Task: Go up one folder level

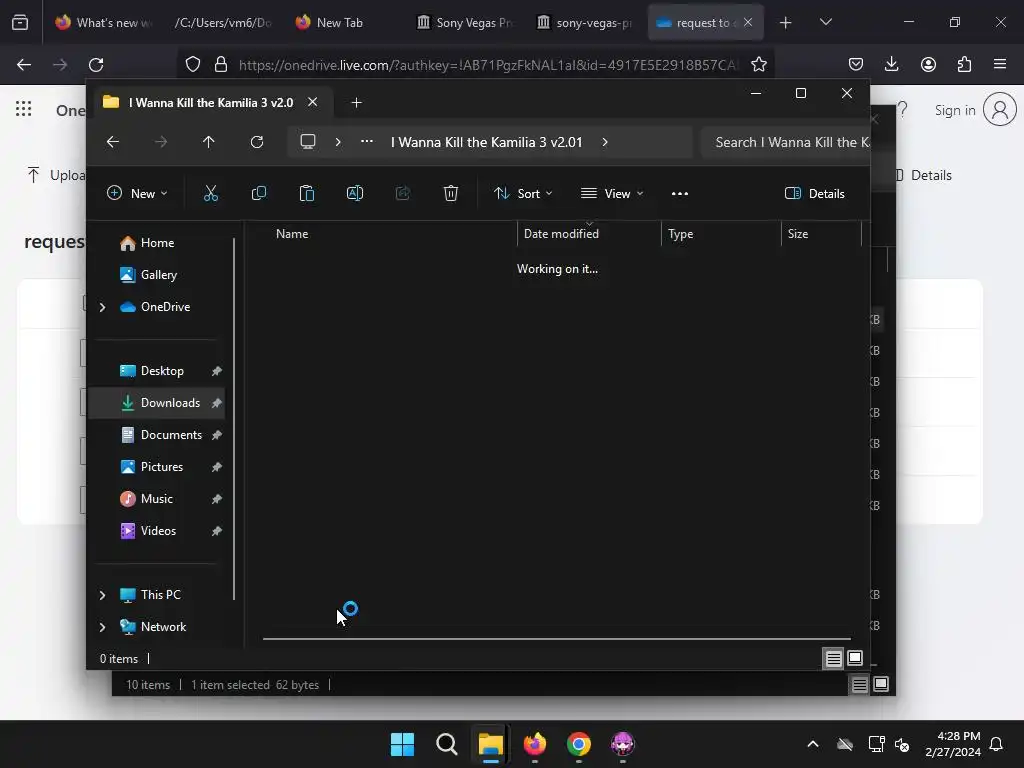Action: point(208,142)
